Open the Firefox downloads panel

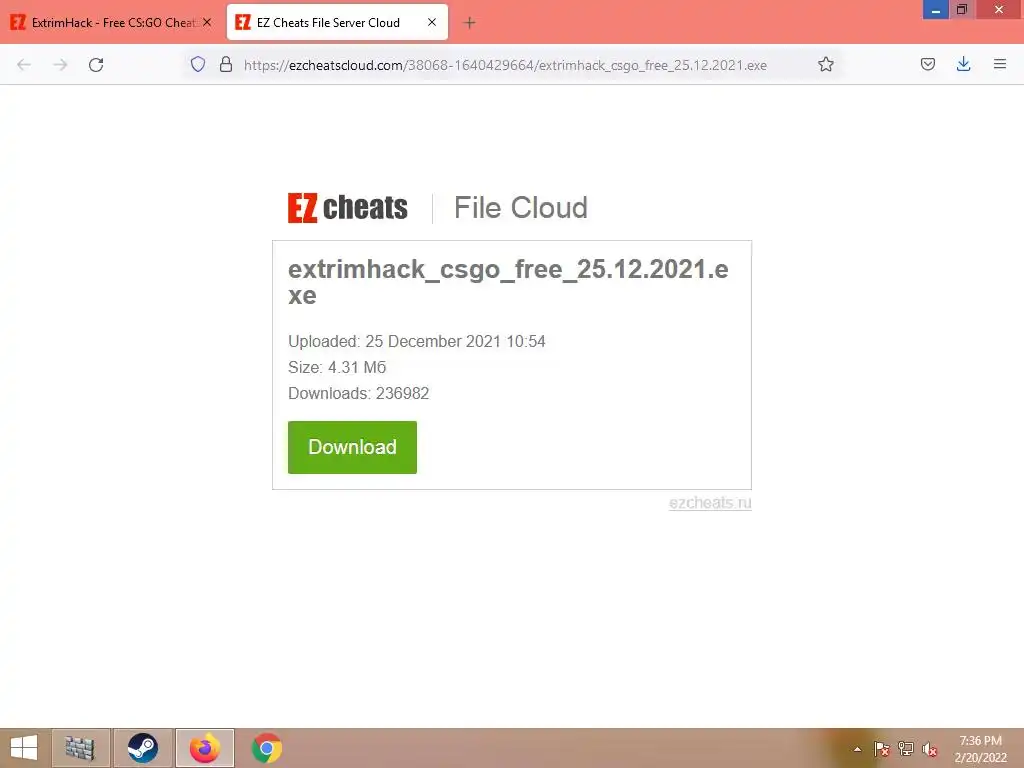(963, 64)
